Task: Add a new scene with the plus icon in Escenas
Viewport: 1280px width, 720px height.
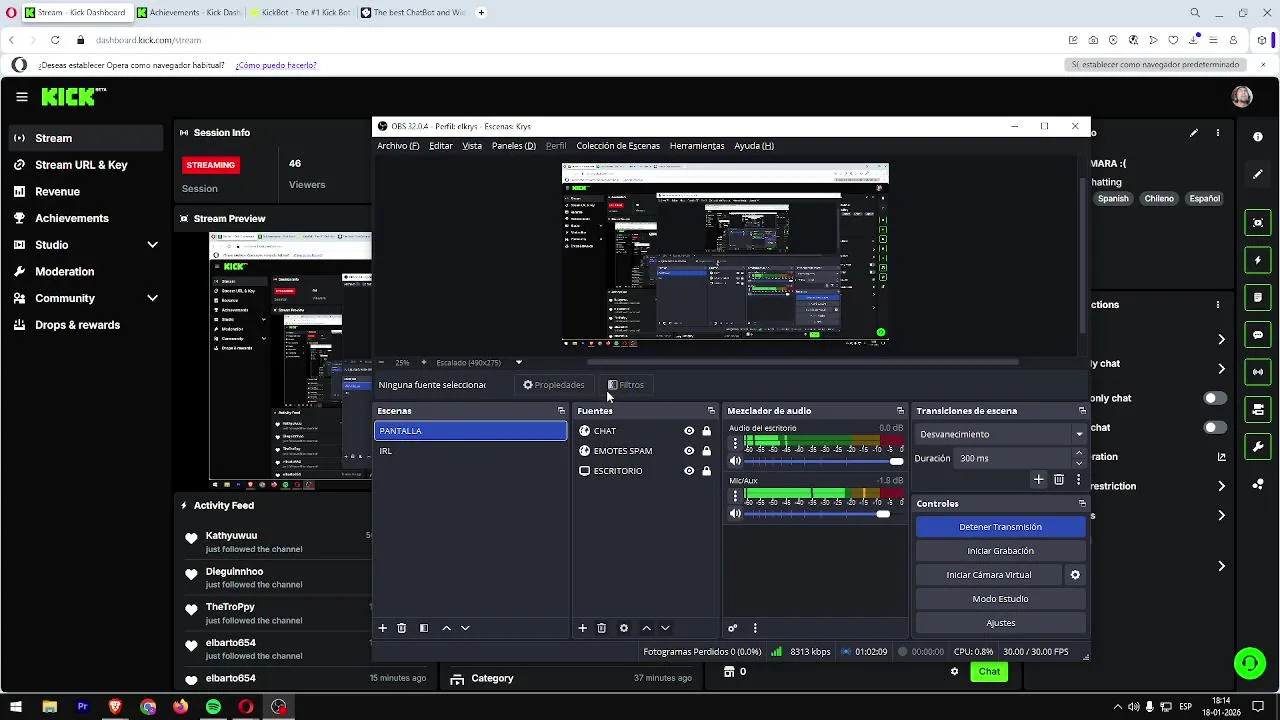Action: tap(382, 628)
